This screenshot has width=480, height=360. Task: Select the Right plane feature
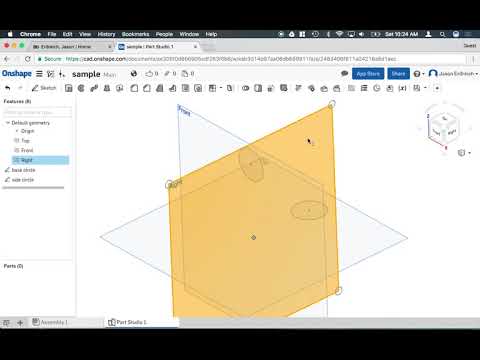tap(40, 160)
